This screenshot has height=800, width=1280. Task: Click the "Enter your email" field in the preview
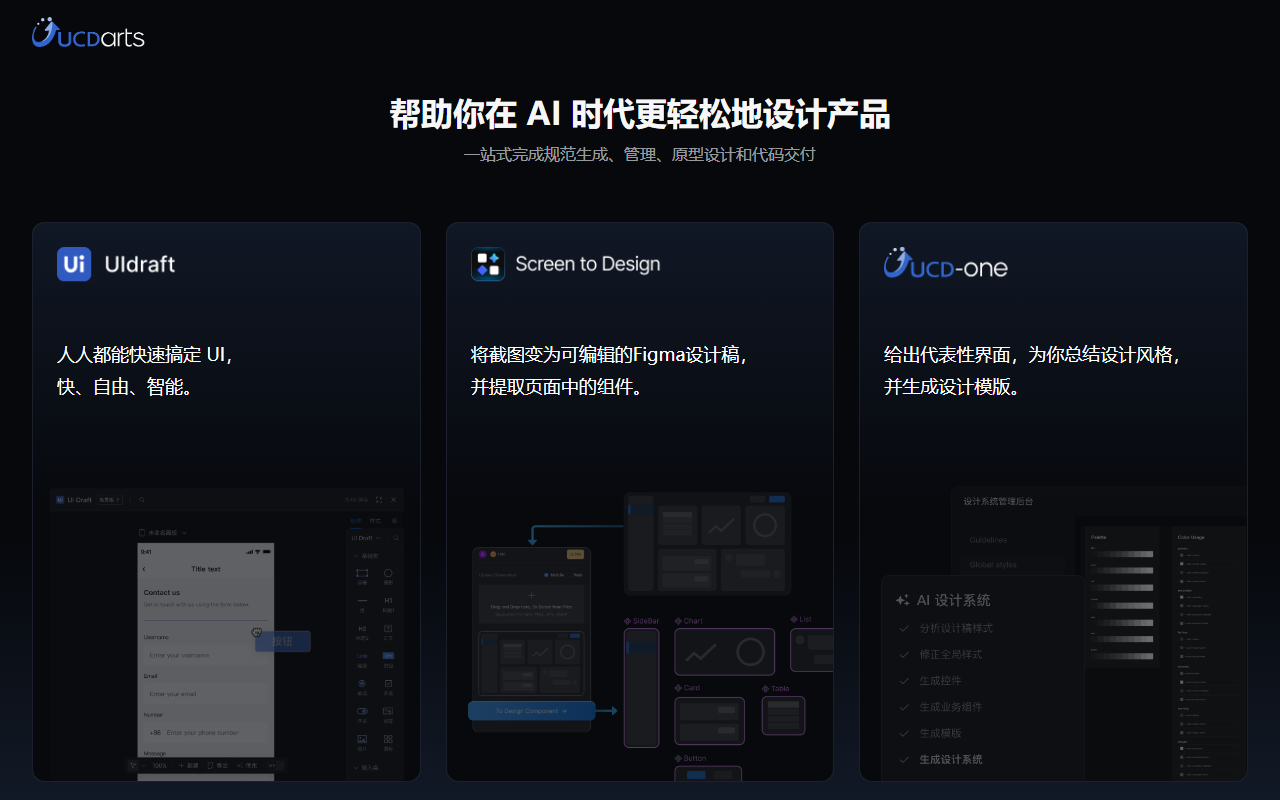205,693
